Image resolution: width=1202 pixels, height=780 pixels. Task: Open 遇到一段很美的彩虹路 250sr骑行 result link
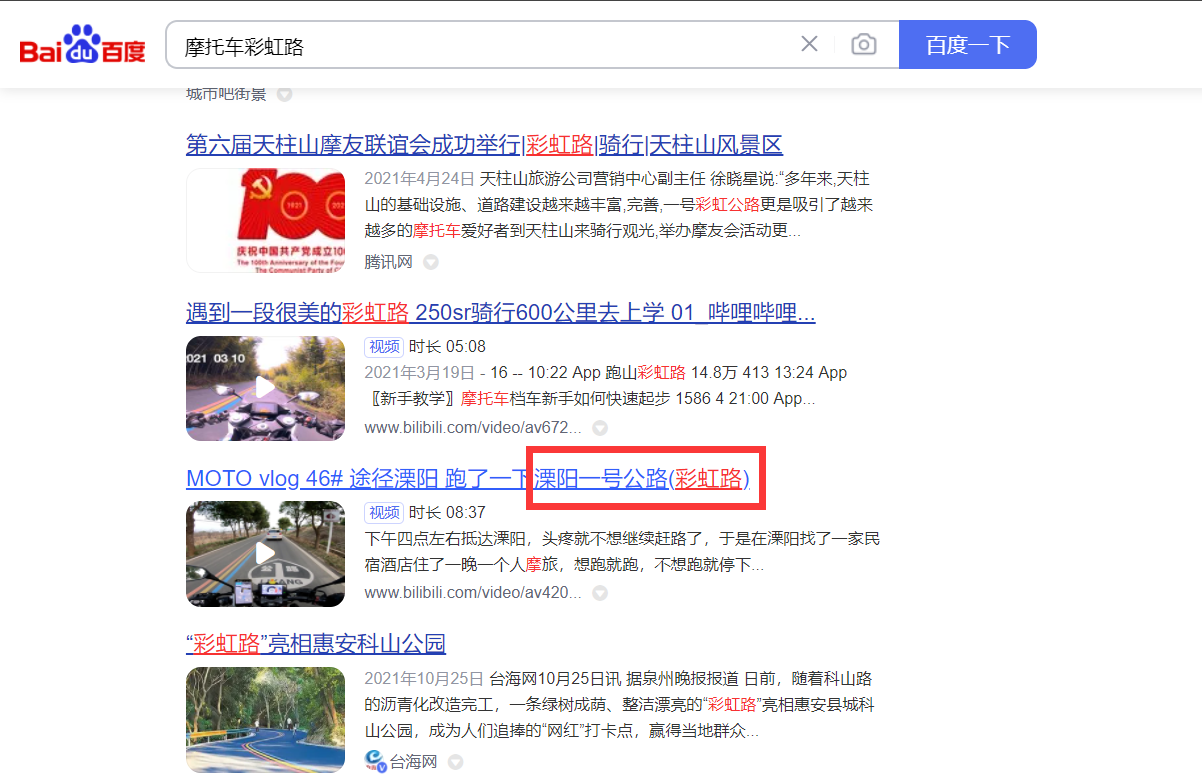(500, 313)
